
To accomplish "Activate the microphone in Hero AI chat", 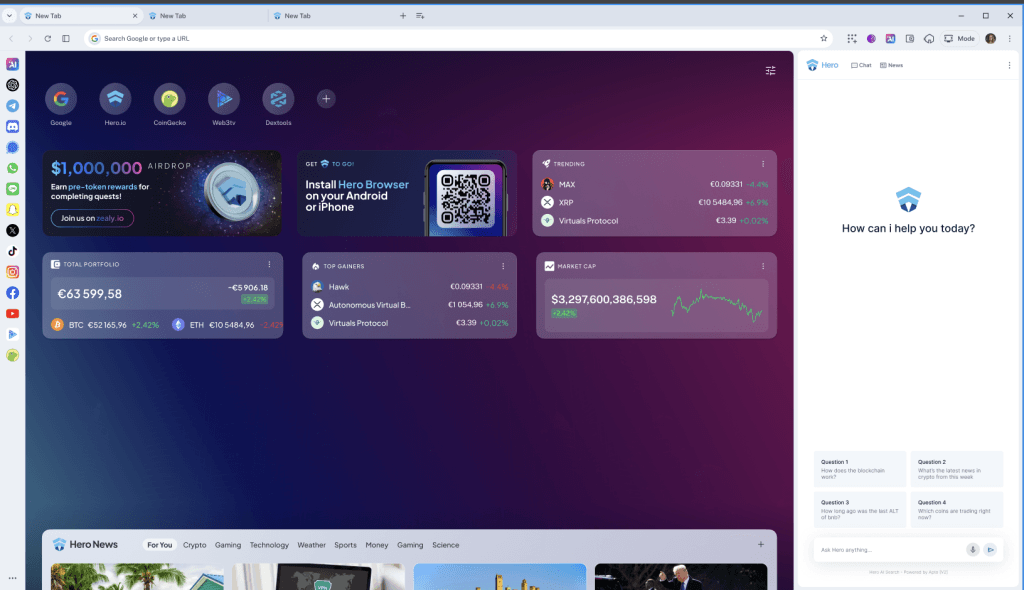I will pyautogui.click(x=972, y=550).
